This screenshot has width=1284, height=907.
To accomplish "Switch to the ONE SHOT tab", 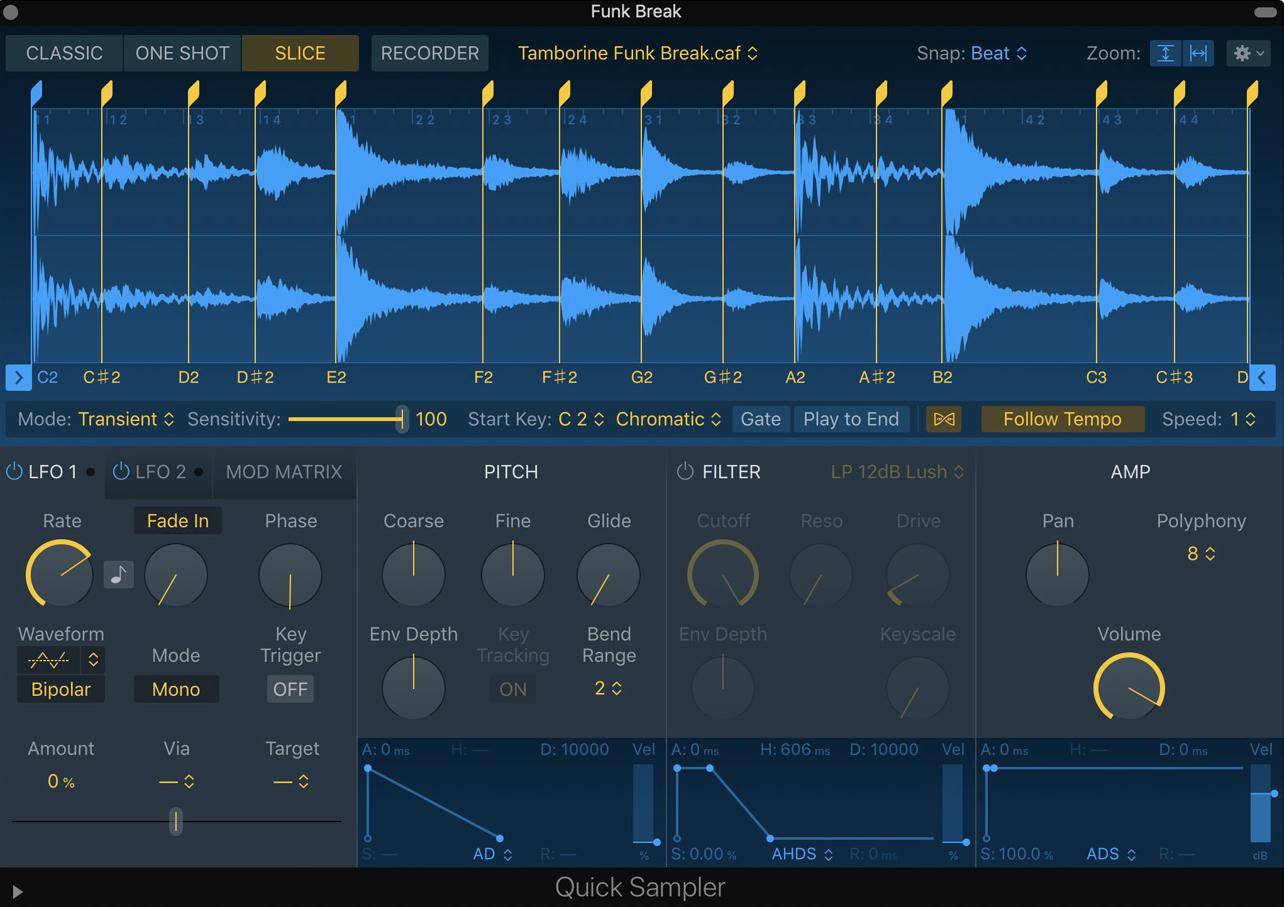I will coord(182,53).
